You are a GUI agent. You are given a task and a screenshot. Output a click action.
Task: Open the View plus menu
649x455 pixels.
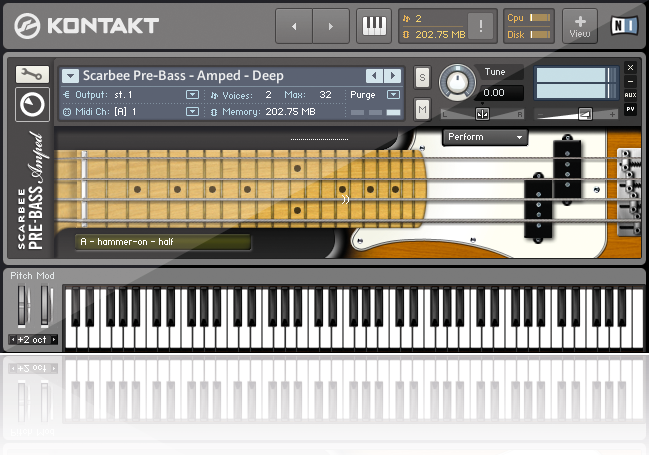580,26
